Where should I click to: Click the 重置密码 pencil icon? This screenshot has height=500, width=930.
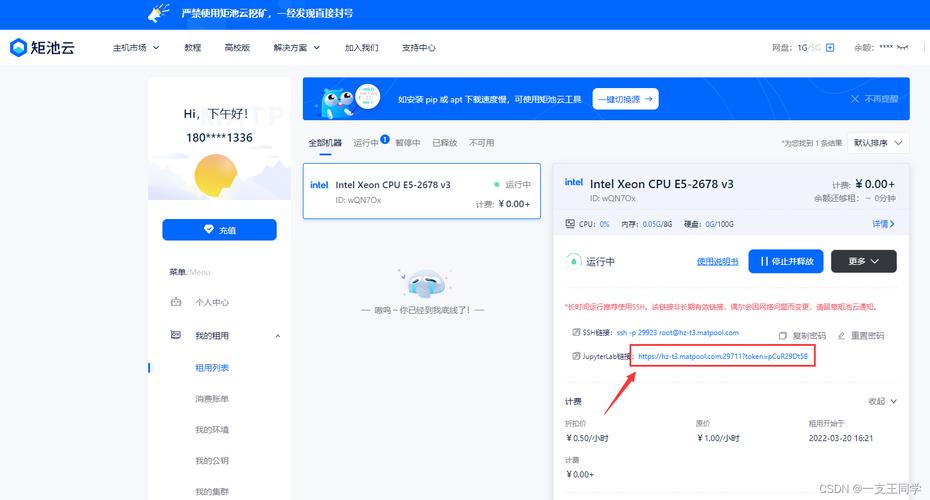tap(841, 336)
